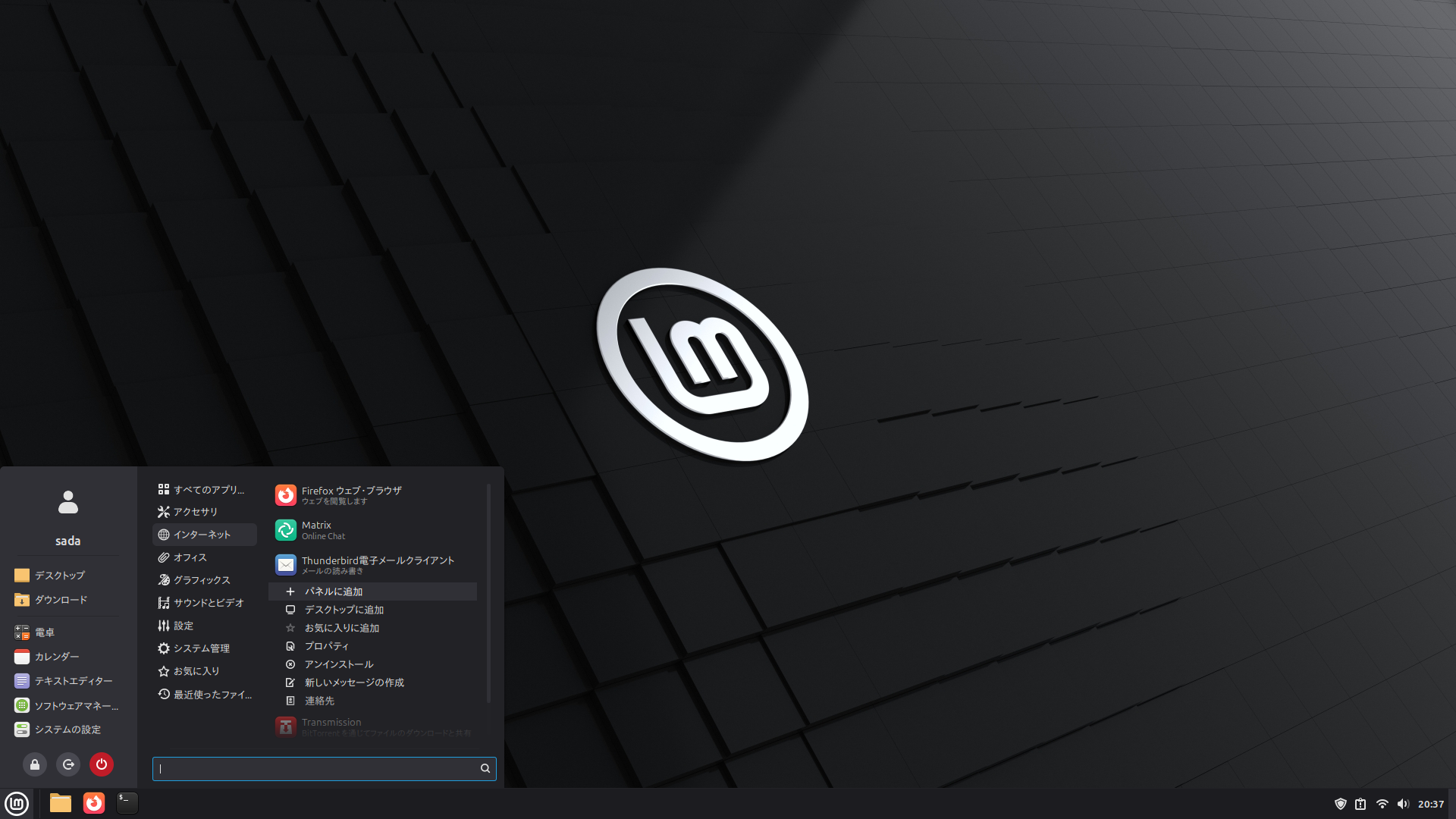Click the menu search input field

[x=317, y=768]
